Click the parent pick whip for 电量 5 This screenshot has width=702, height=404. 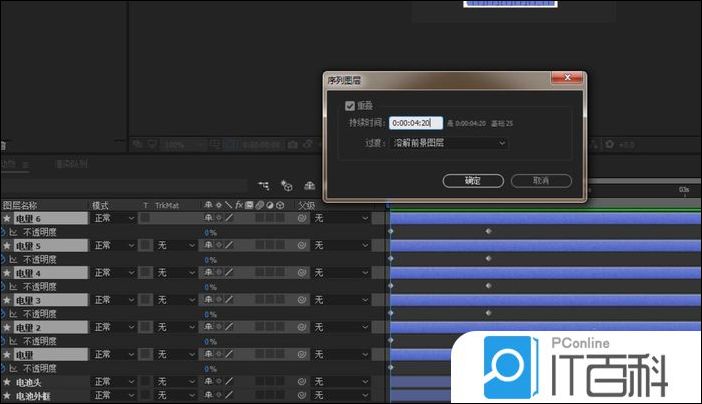point(301,245)
